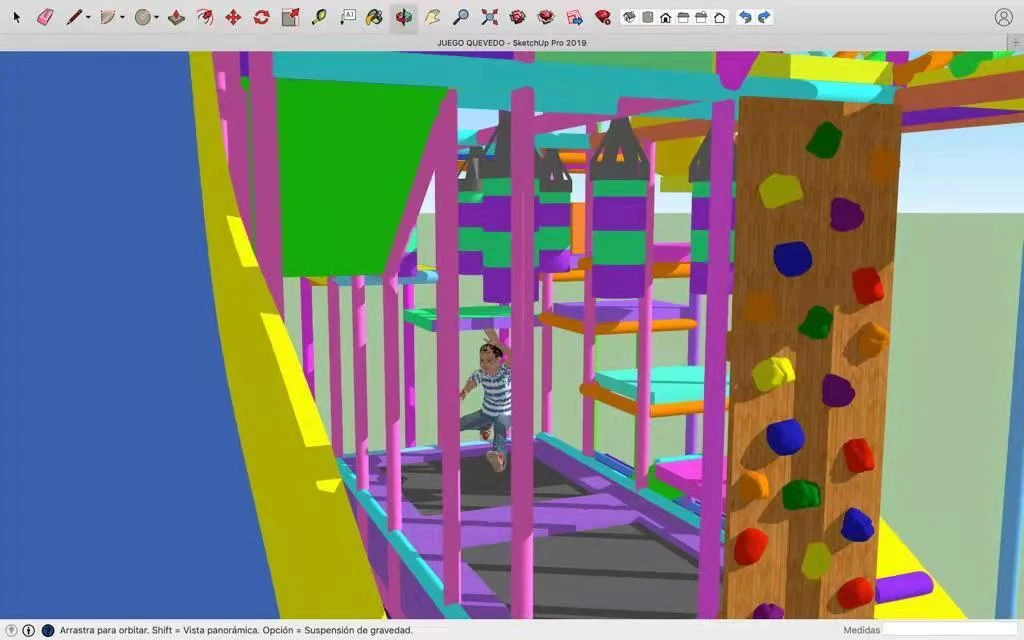
Task: Expand the shape tool dropdown arrow
Action: pos(157,18)
